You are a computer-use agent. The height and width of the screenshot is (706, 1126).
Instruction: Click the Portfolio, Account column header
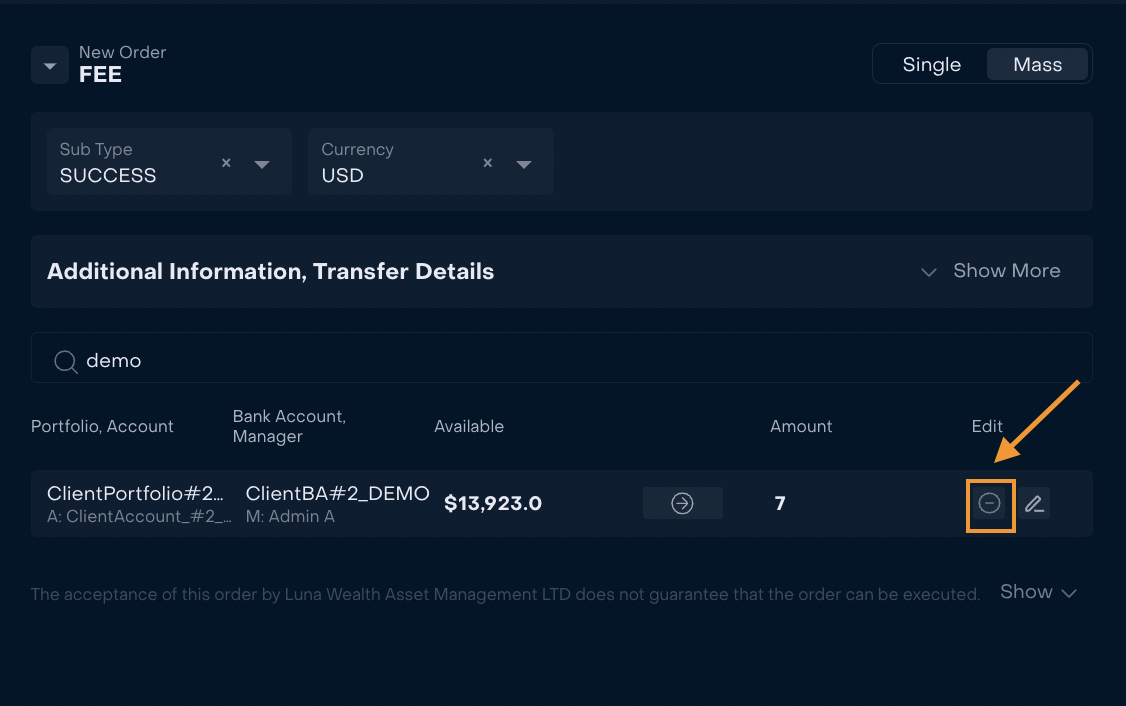point(102,427)
